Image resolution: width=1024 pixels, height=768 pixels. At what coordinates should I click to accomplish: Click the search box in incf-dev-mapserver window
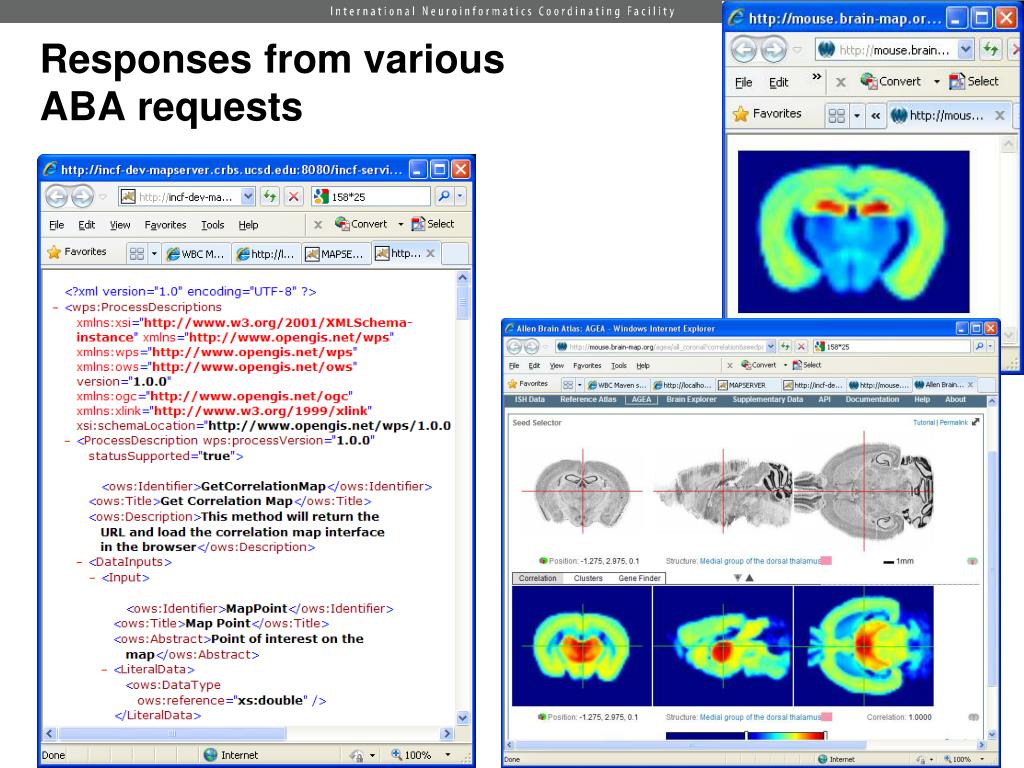(x=370, y=196)
